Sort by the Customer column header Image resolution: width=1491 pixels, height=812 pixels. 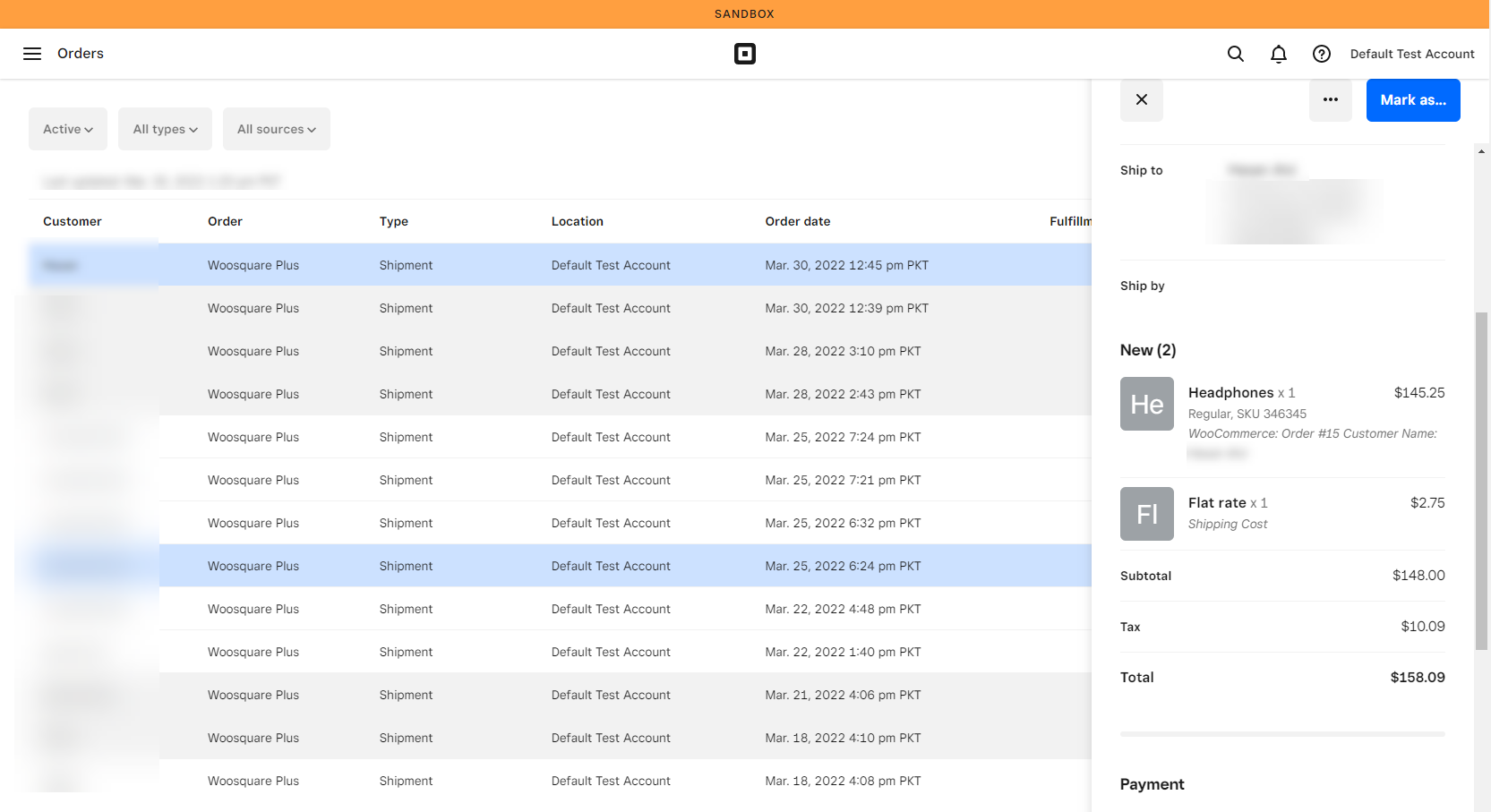(73, 221)
